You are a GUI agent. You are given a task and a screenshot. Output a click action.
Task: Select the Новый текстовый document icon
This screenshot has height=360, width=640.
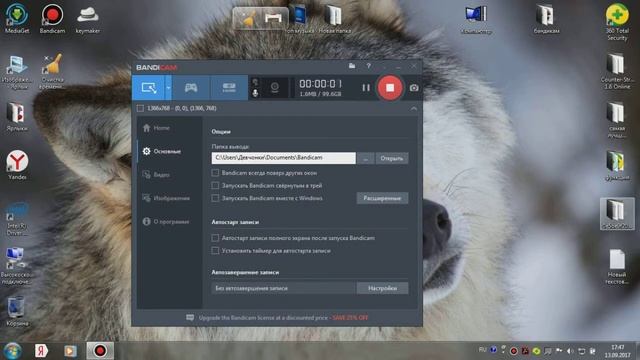click(616, 267)
